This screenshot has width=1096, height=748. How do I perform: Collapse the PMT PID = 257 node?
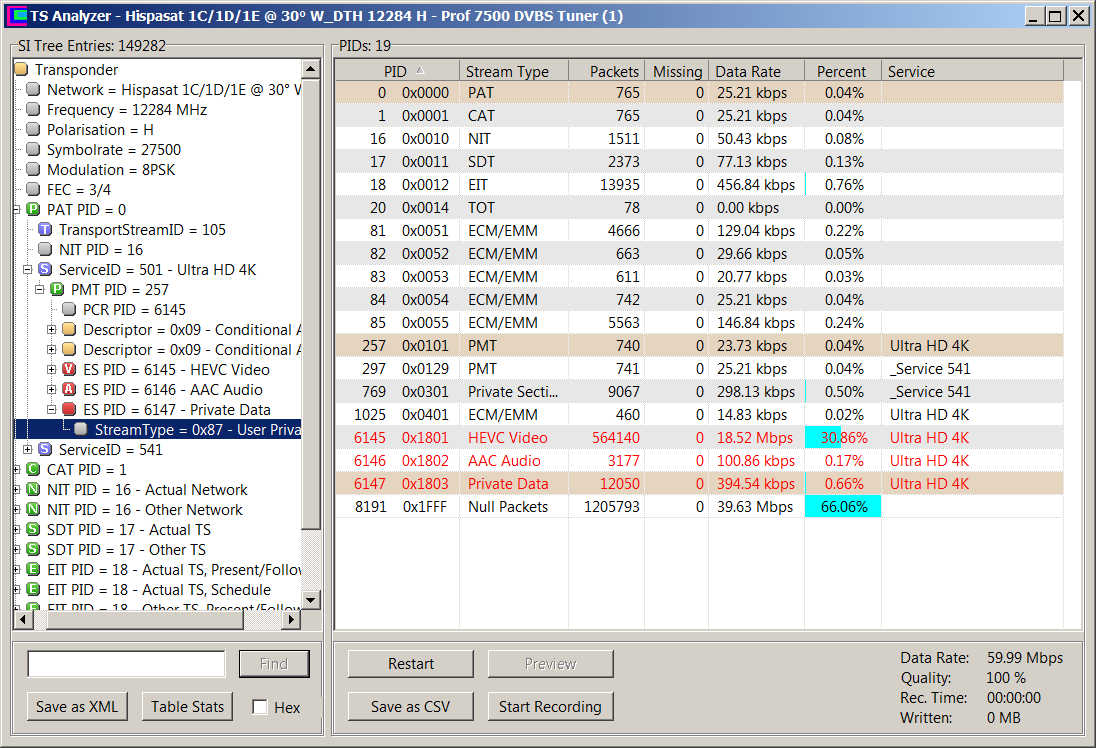[40, 290]
